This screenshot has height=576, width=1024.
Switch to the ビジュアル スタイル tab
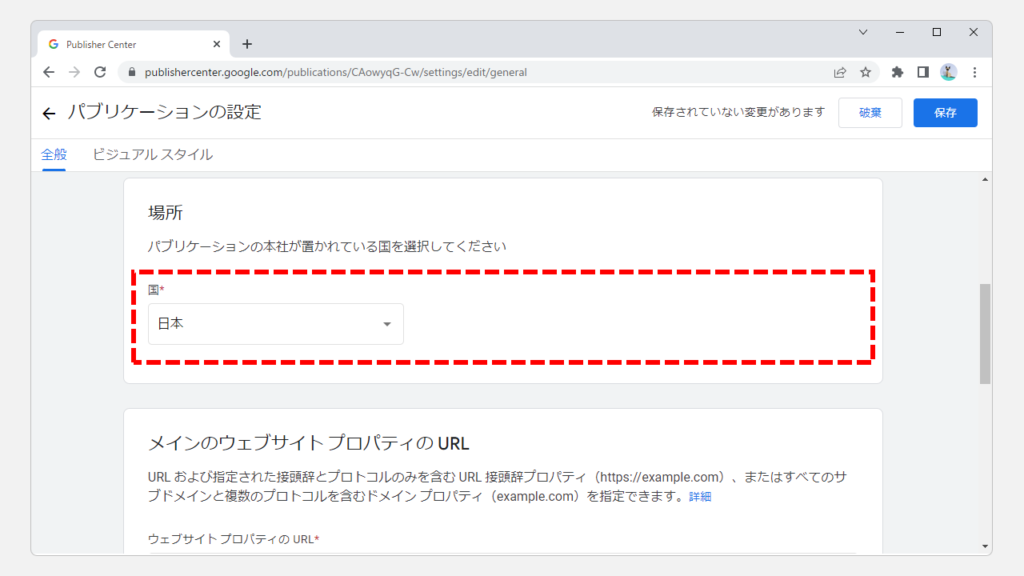point(152,155)
